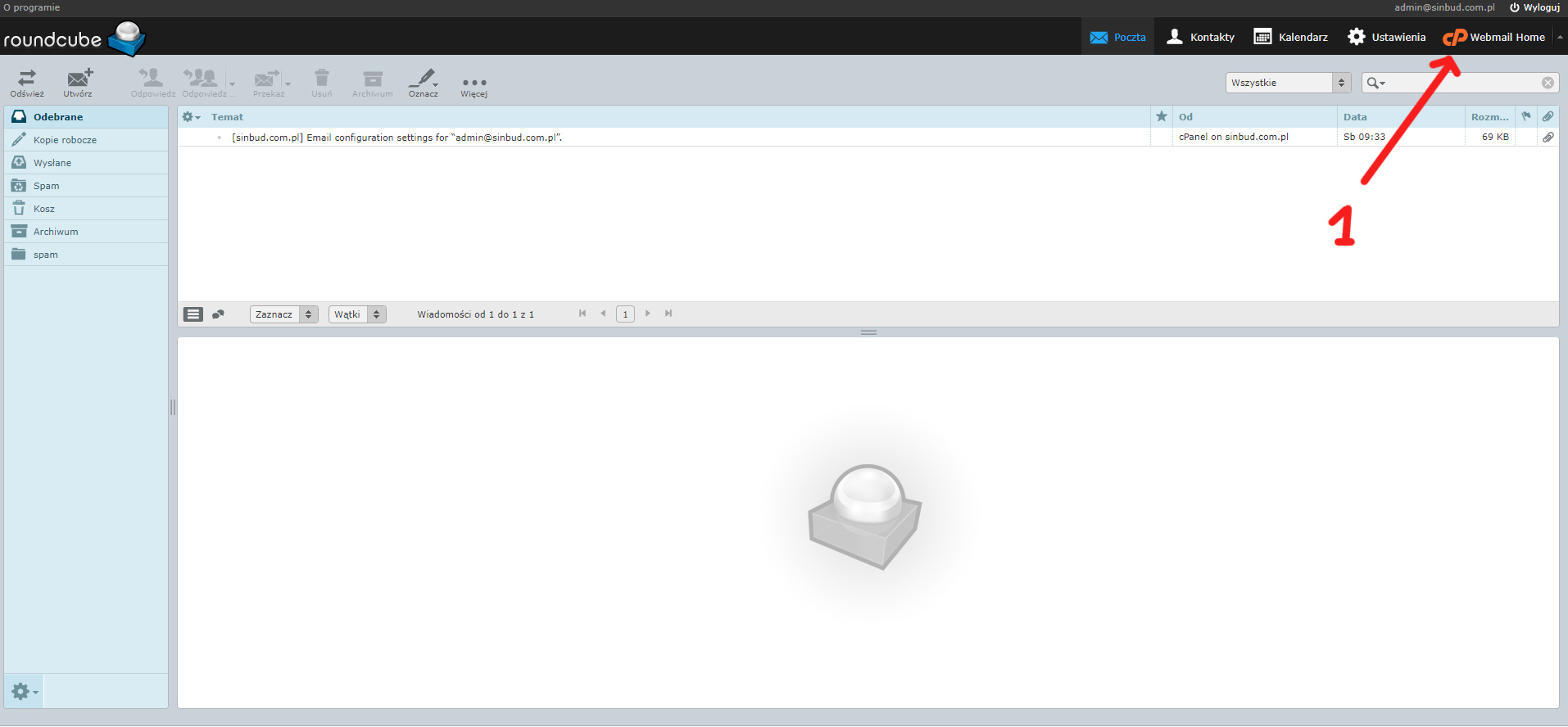Open the Wysłane sent folder
Viewport: 1568px width, 727px height.
[x=52, y=163]
